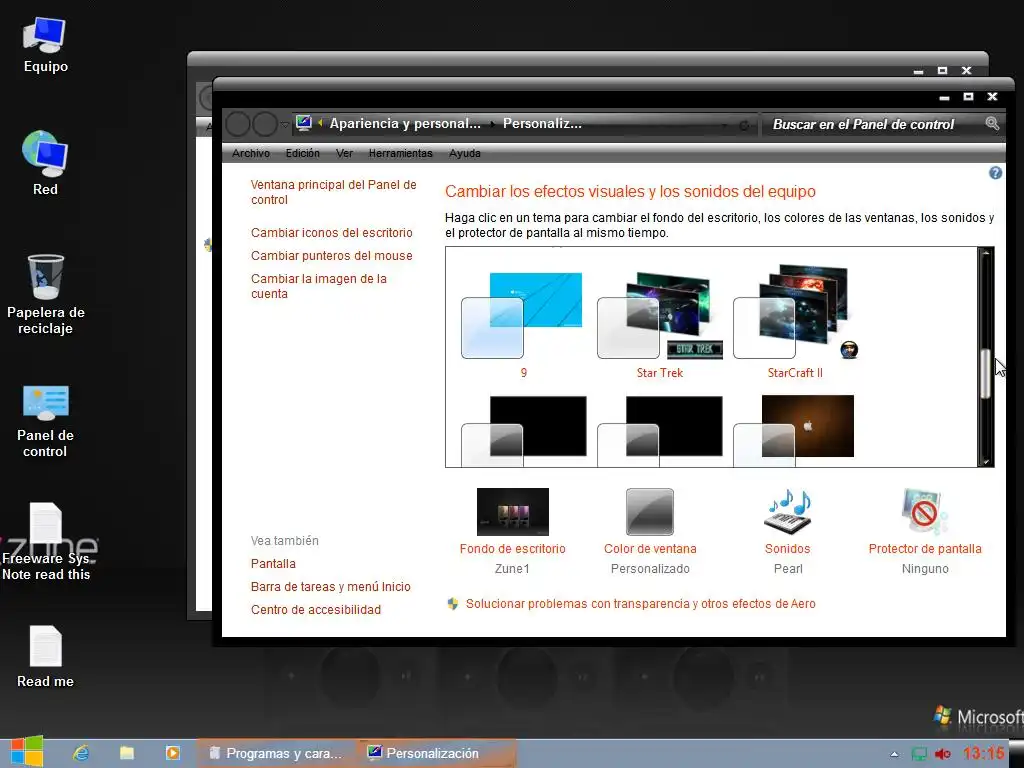The image size is (1024, 768).
Task: Click the forward navigation button
Action: click(x=265, y=123)
